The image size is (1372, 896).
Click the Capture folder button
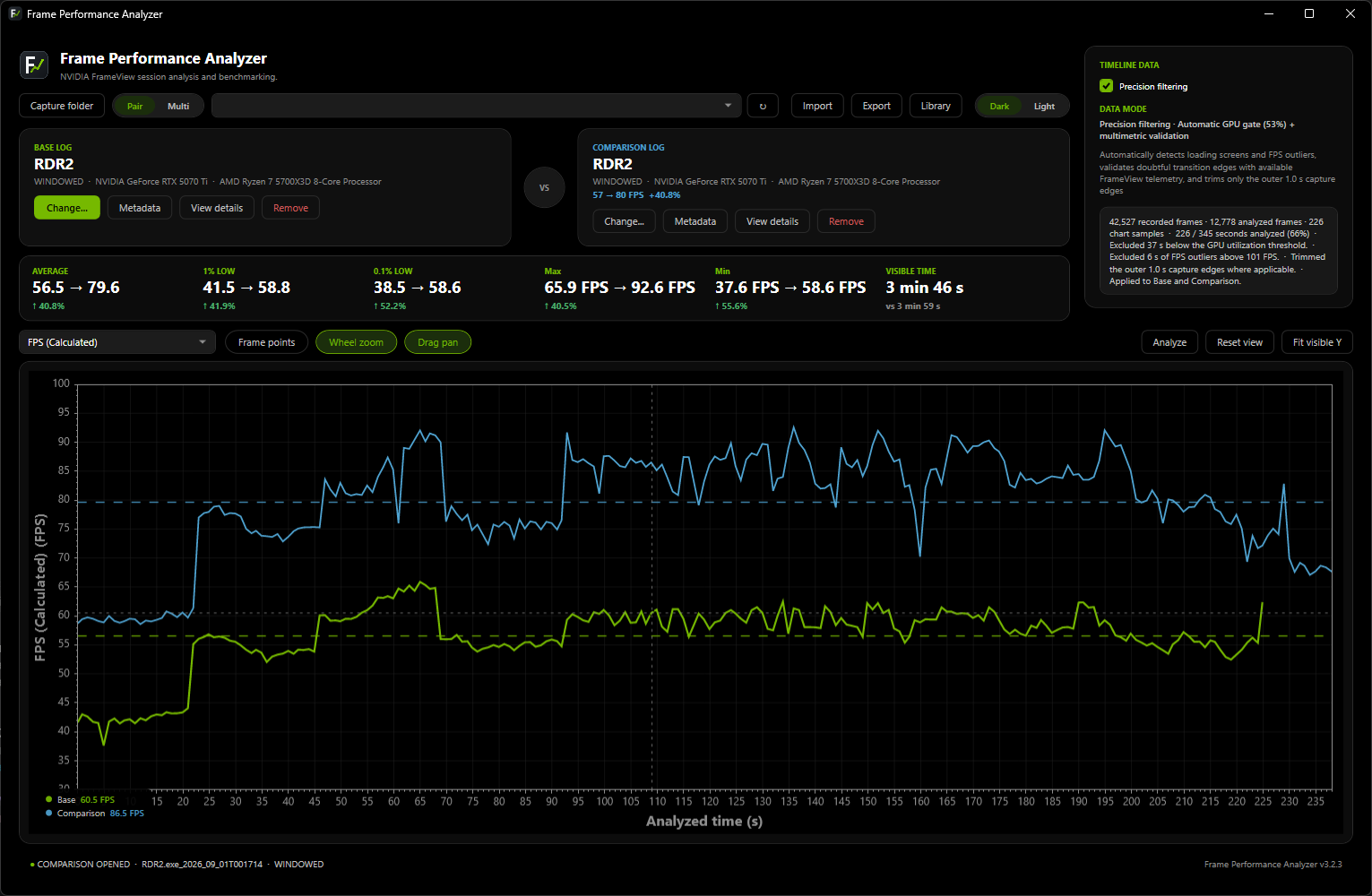click(x=62, y=106)
